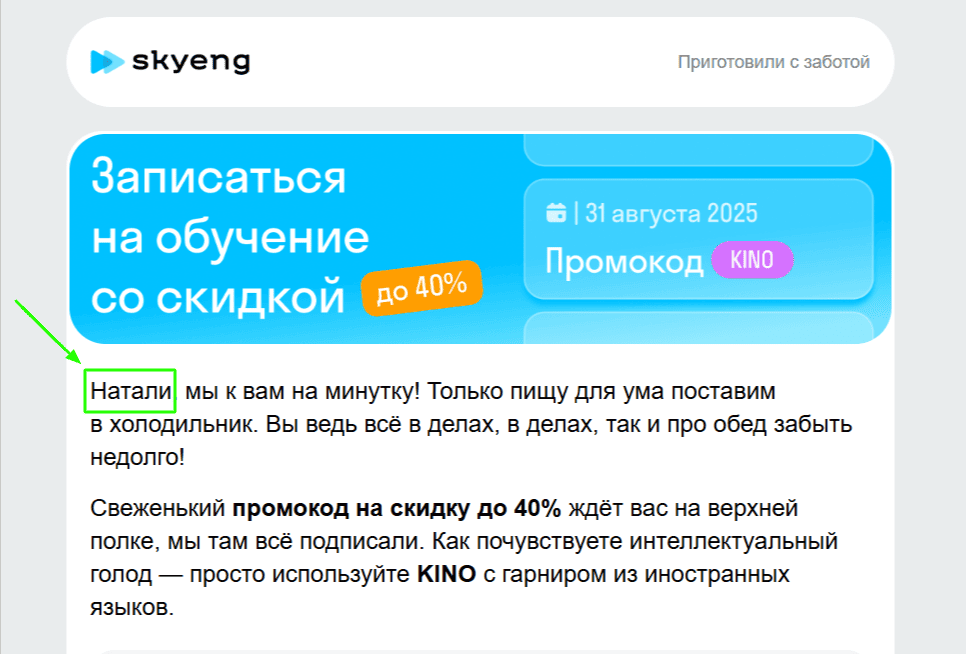966x654 pixels.
Task: Click the name 'Натали' in the greeting
Action: coord(131,391)
